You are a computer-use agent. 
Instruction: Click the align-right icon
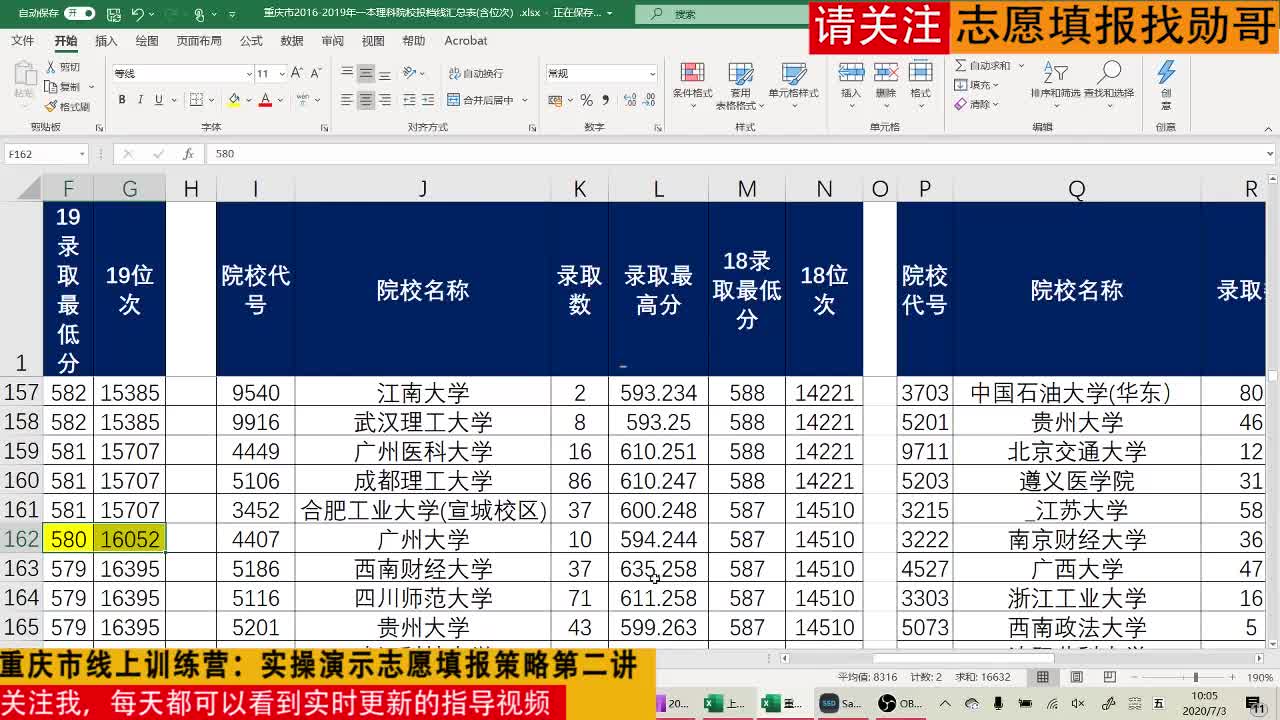385,100
